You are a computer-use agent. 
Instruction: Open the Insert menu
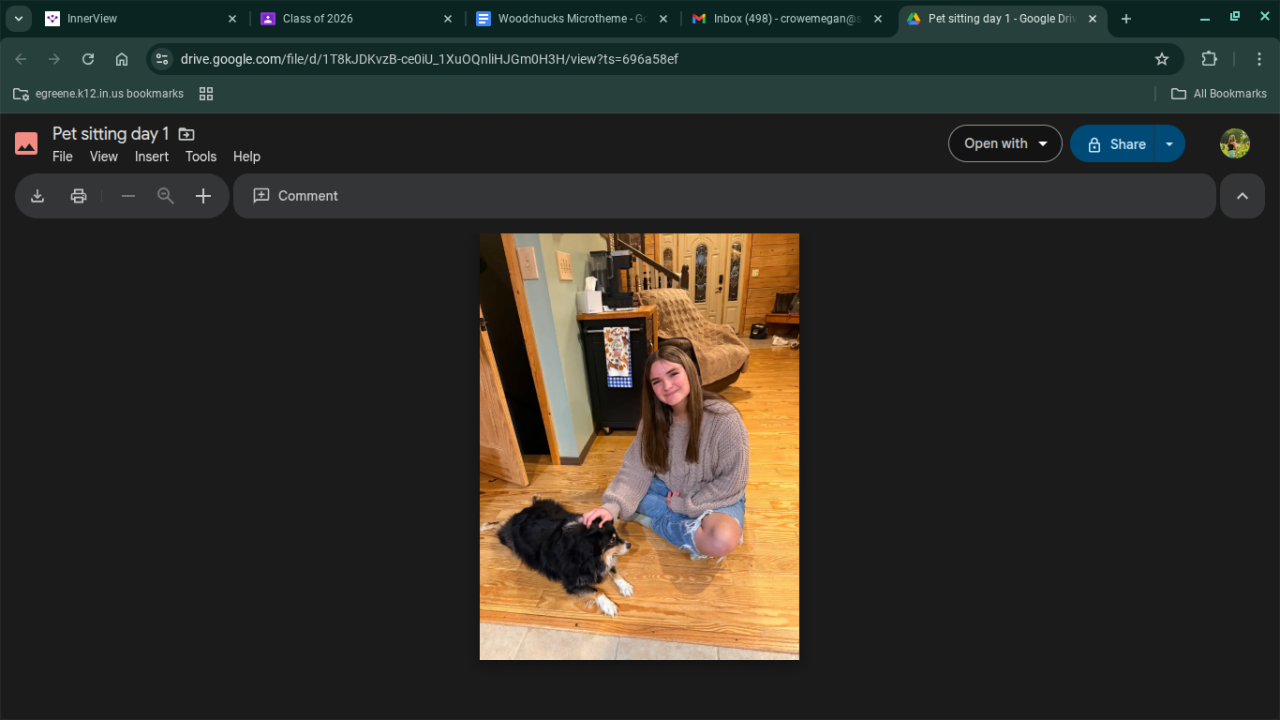click(152, 157)
